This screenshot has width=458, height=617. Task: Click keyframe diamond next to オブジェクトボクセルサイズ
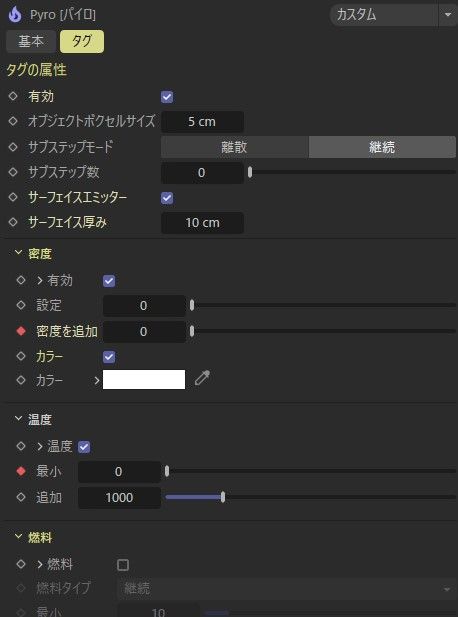[13, 121]
